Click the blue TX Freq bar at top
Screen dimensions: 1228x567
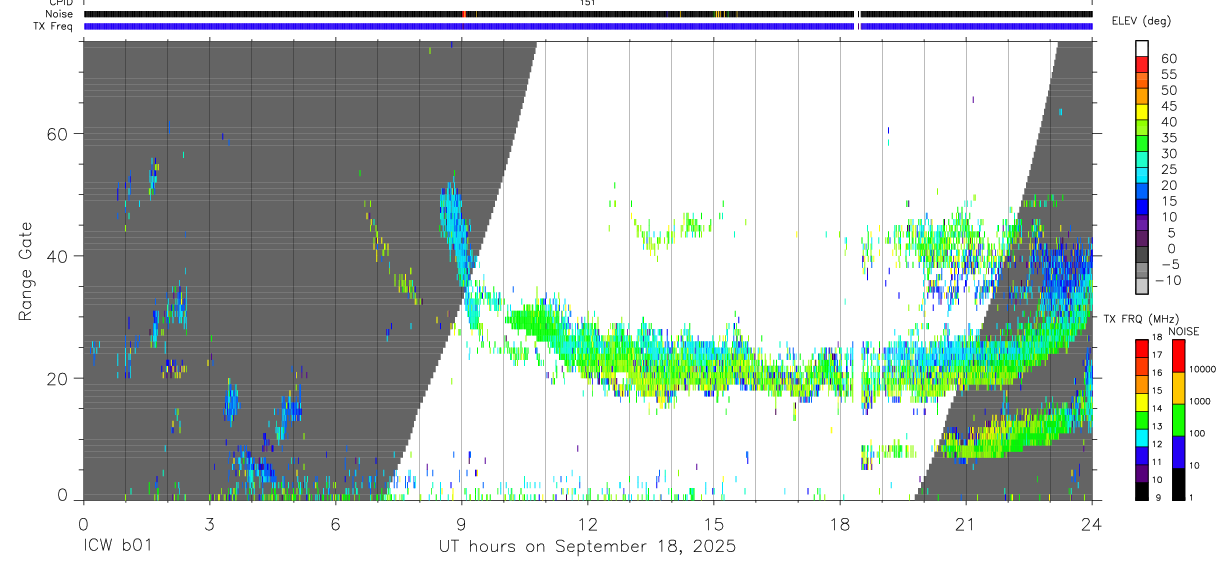tap(588, 26)
